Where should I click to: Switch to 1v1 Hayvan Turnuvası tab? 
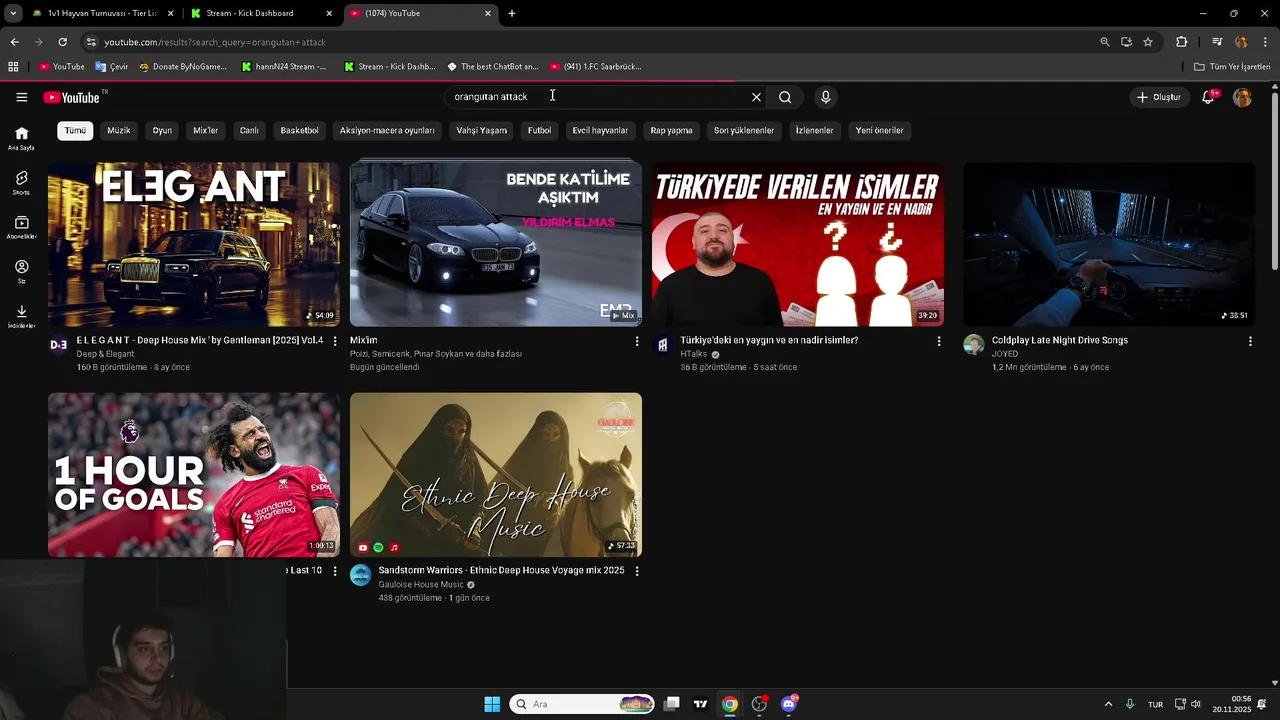(x=103, y=13)
